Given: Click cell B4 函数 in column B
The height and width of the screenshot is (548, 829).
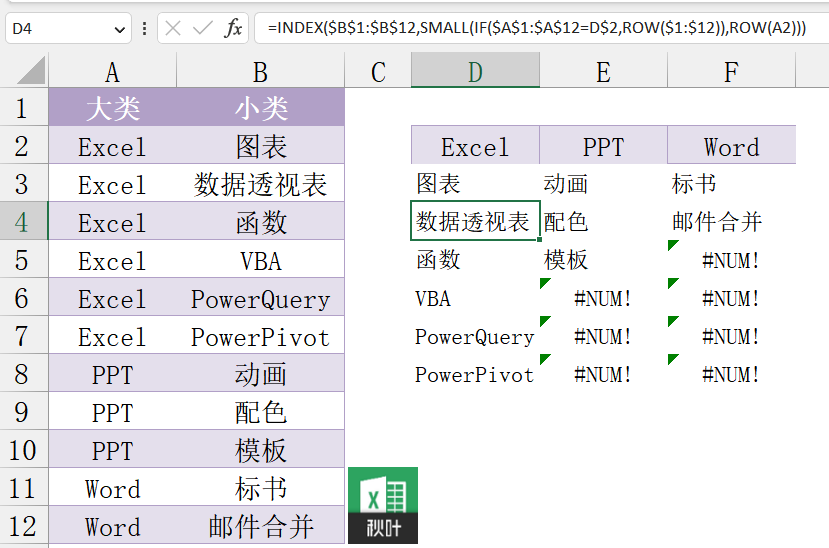Looking at the screenshot, I should click(260, 221).
